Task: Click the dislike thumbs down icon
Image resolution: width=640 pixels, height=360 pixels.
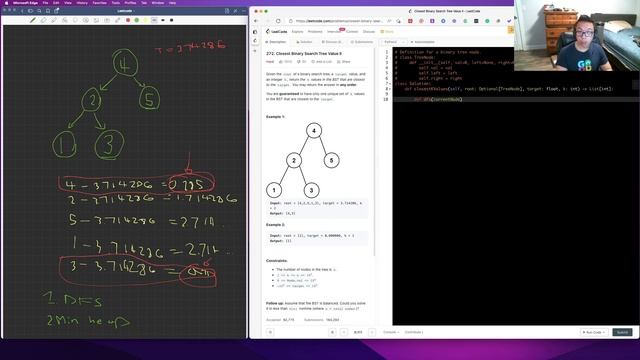Action: click(299, 62)
